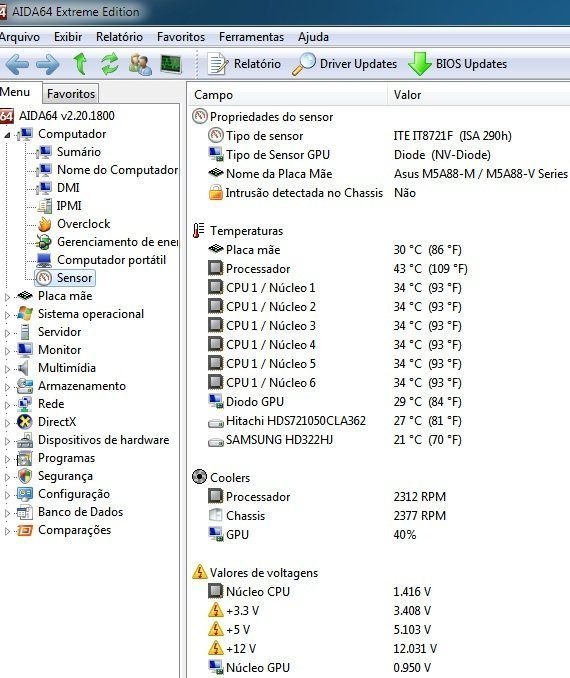The image size is (570, 678).
Task: Click the Valor column header
Action: point(479,95)
